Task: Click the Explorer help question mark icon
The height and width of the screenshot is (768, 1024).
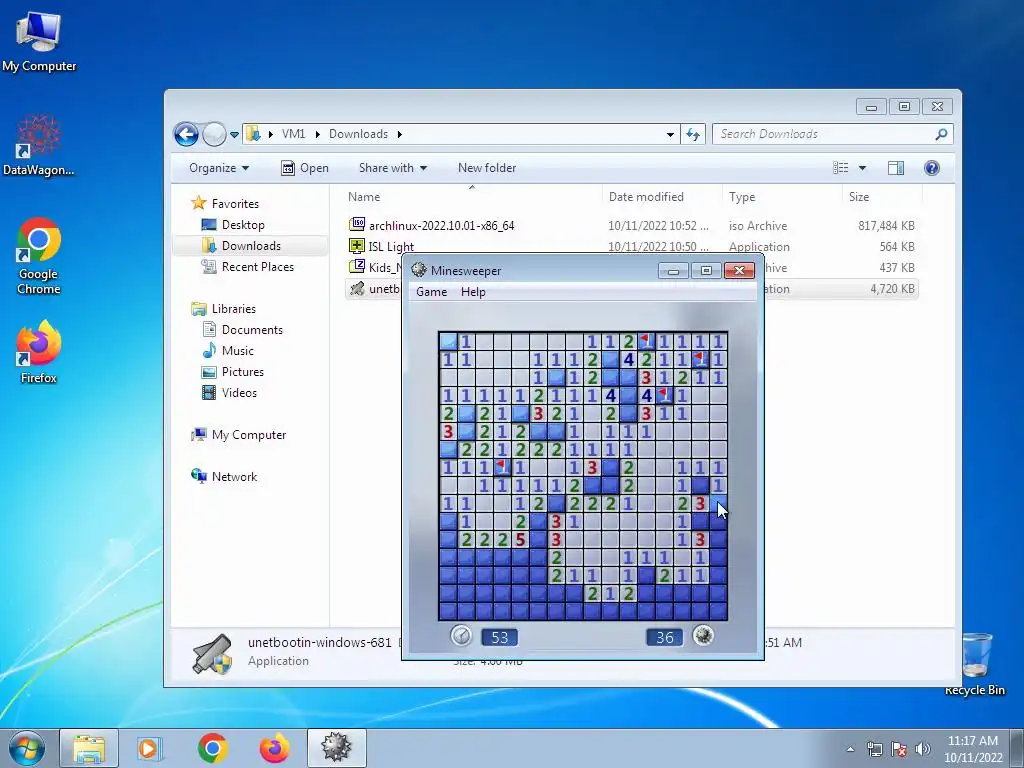Action: tap(932, 168)
